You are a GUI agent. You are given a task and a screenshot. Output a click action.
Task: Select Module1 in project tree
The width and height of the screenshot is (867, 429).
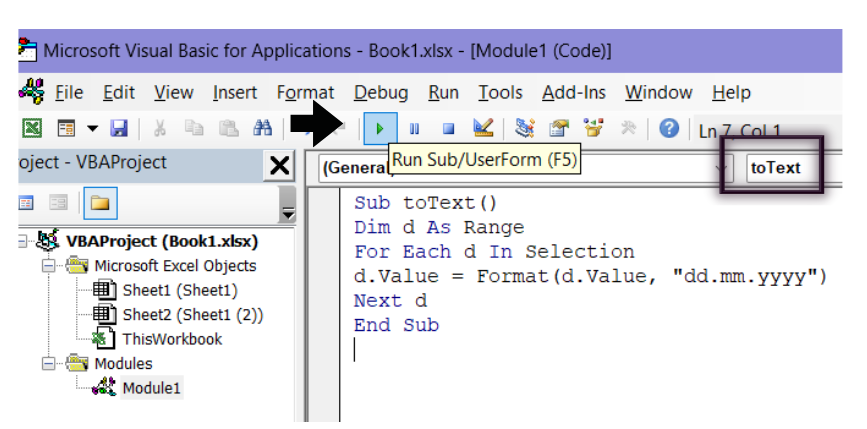click(152, 388)
